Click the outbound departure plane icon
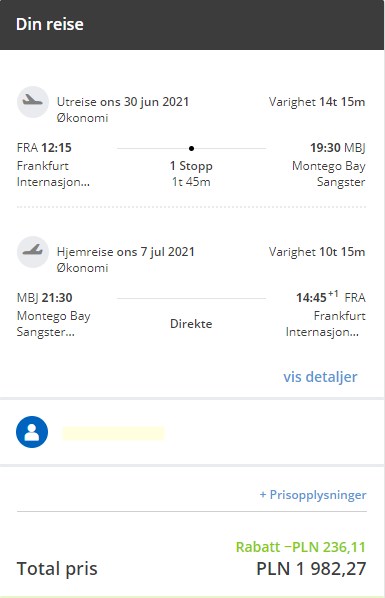 point(32,102)
